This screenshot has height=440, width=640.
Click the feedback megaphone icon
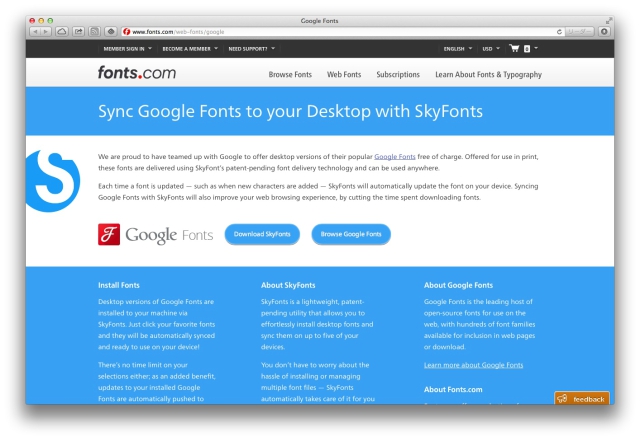coord(562,398)
